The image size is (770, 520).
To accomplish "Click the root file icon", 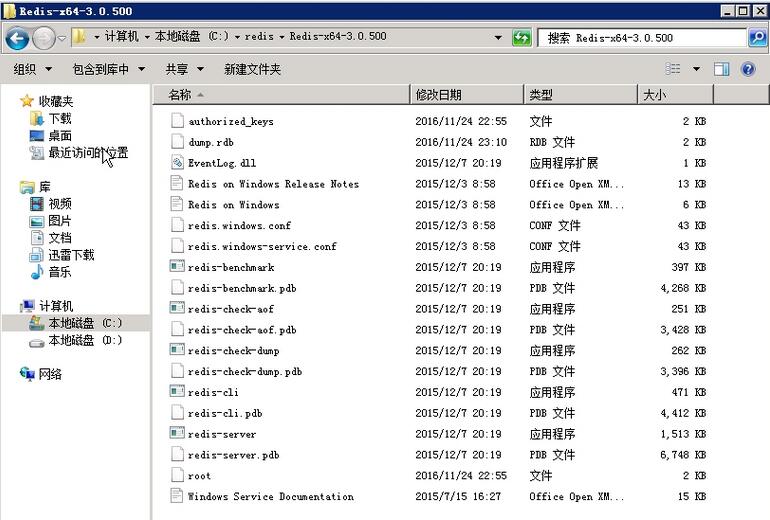I will pyautogui.click(x=177, y=475).
